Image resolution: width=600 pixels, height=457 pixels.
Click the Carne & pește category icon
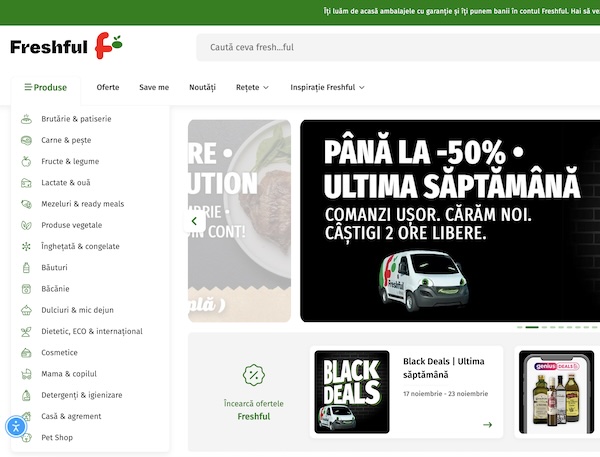coord(26,140)
